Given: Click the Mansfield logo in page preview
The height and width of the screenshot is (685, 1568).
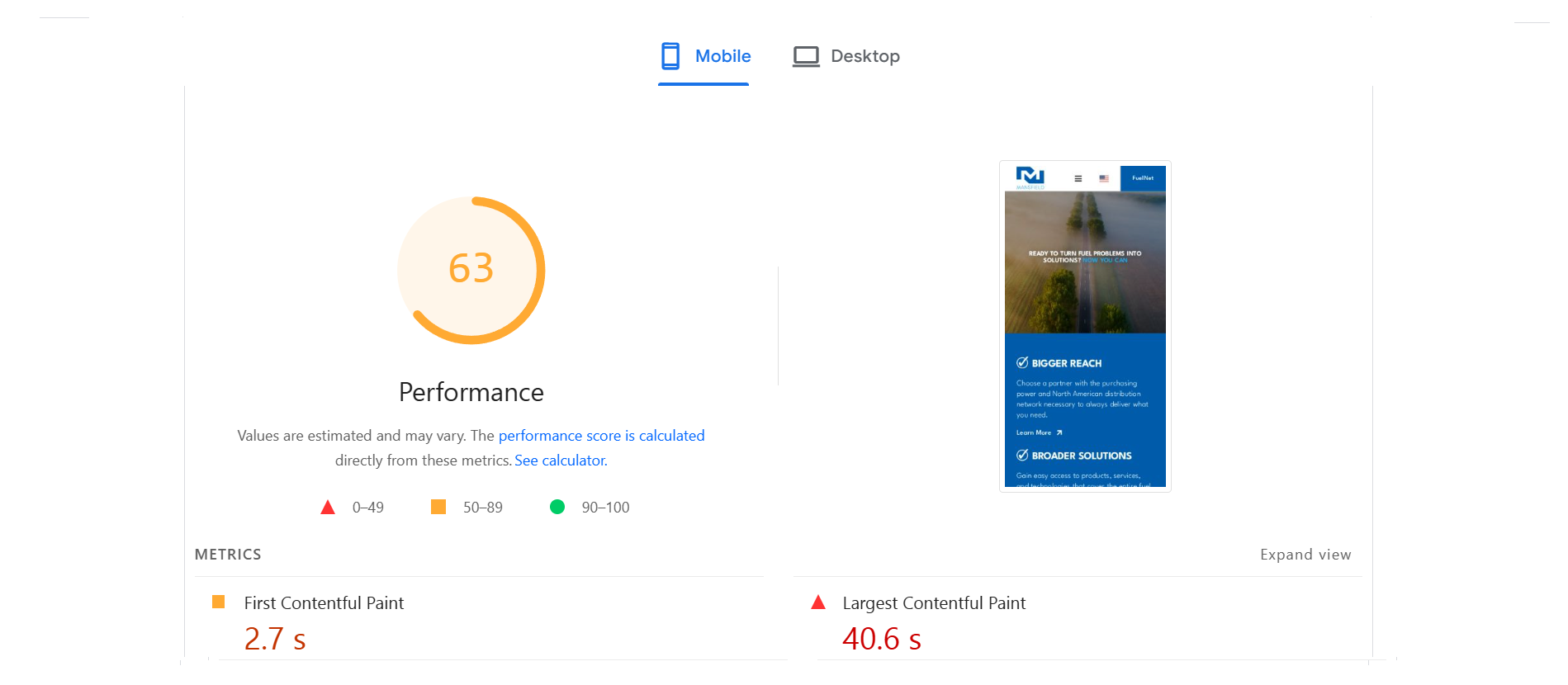Looking at the screenshot, I should 1030,177.
